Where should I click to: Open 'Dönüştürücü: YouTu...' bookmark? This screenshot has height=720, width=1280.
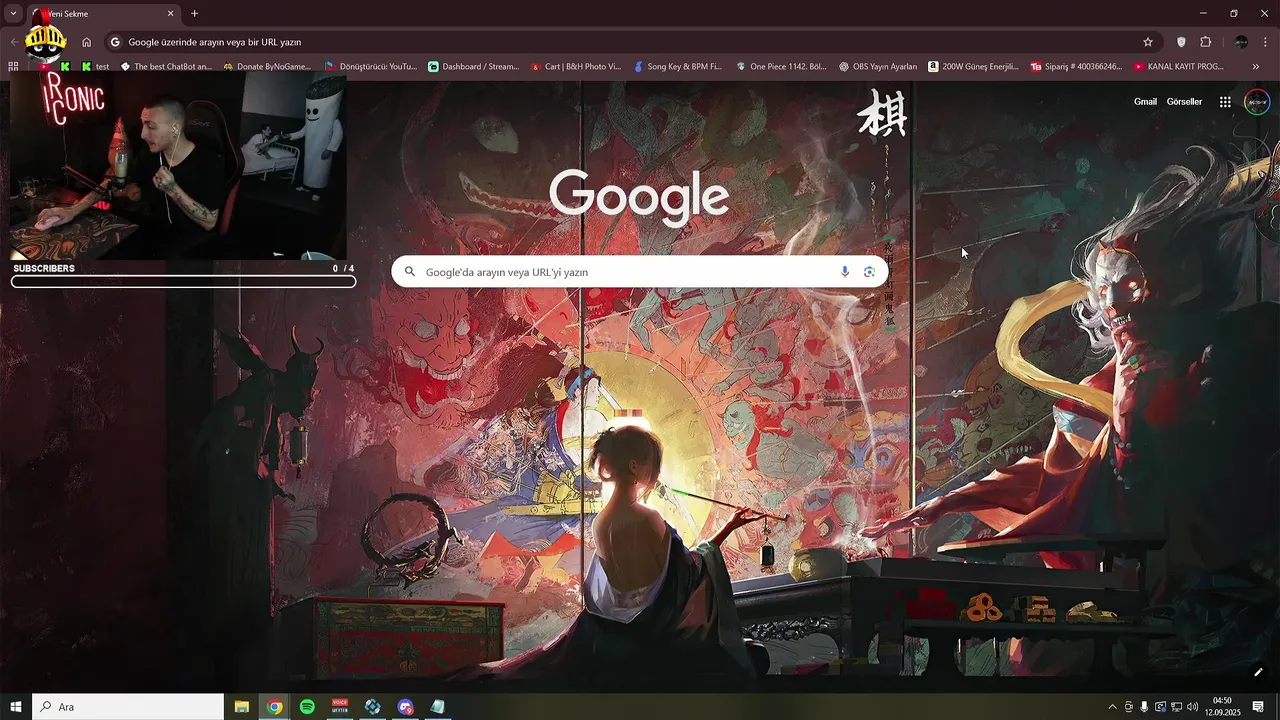pyautogui.click(x=371, y=66)
